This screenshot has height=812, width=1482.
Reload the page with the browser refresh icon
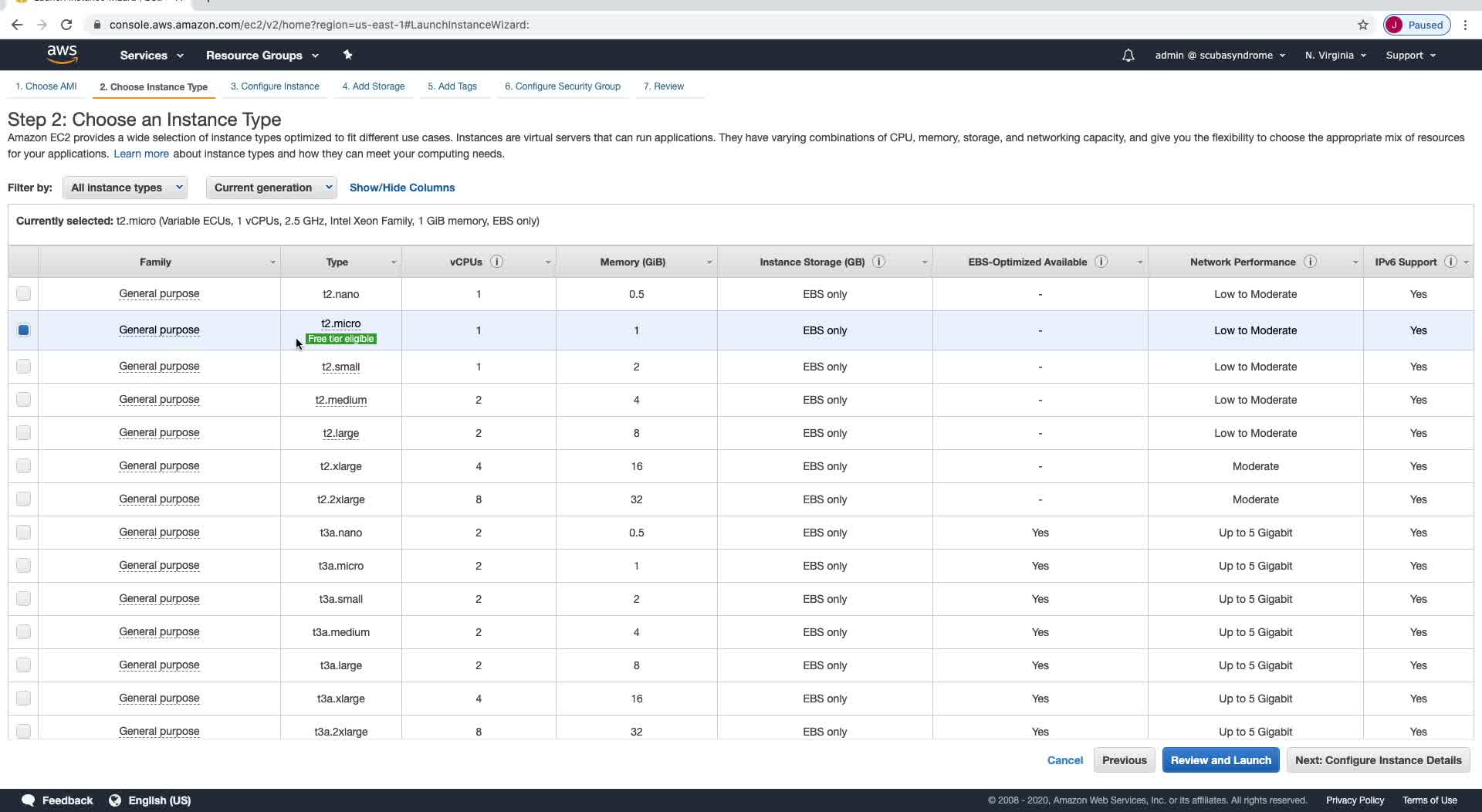click(x=66, y=25)
